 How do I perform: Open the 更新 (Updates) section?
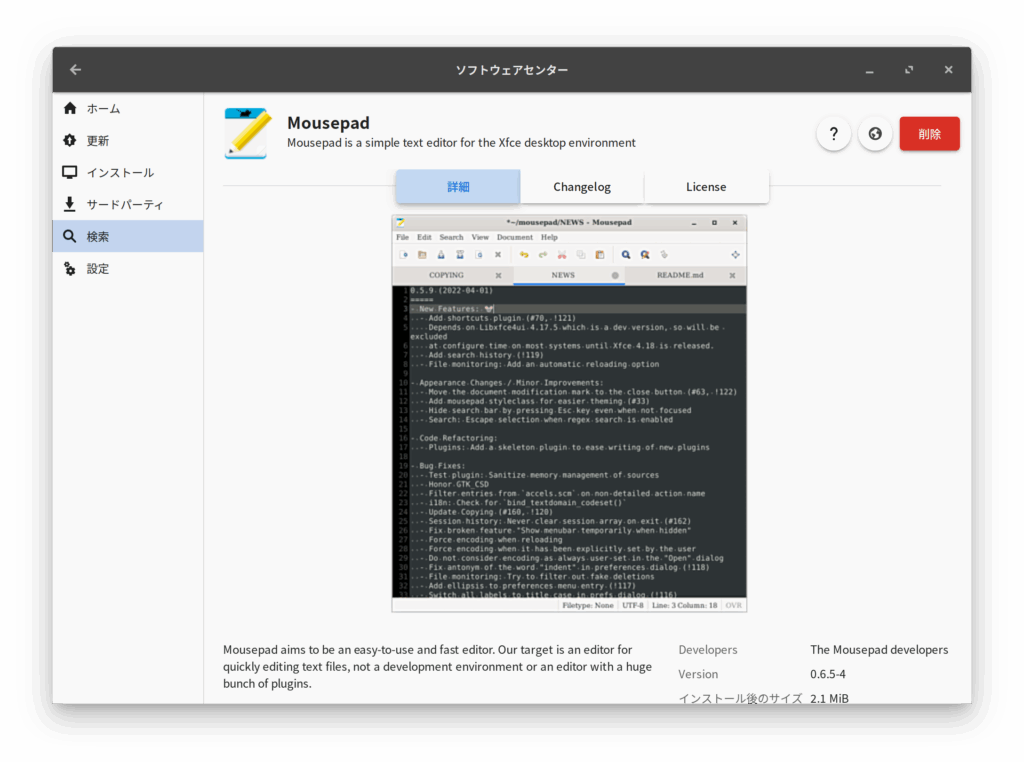[x=128, y=140]
